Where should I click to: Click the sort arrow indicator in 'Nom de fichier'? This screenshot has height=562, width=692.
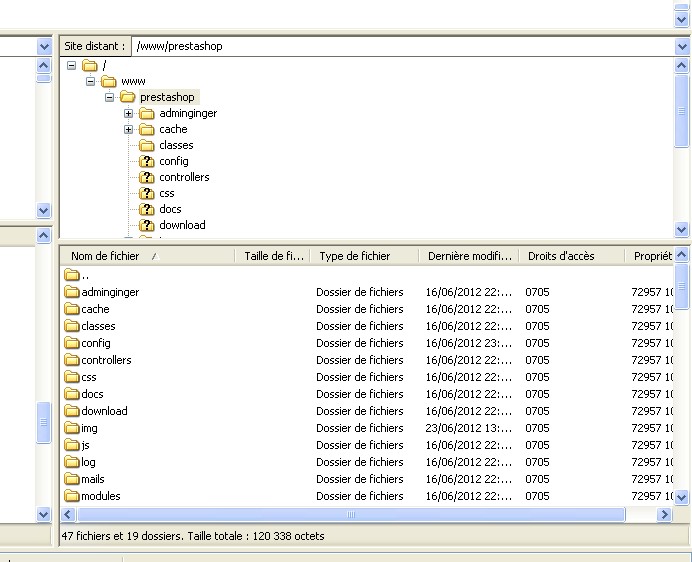click(155, 256)
